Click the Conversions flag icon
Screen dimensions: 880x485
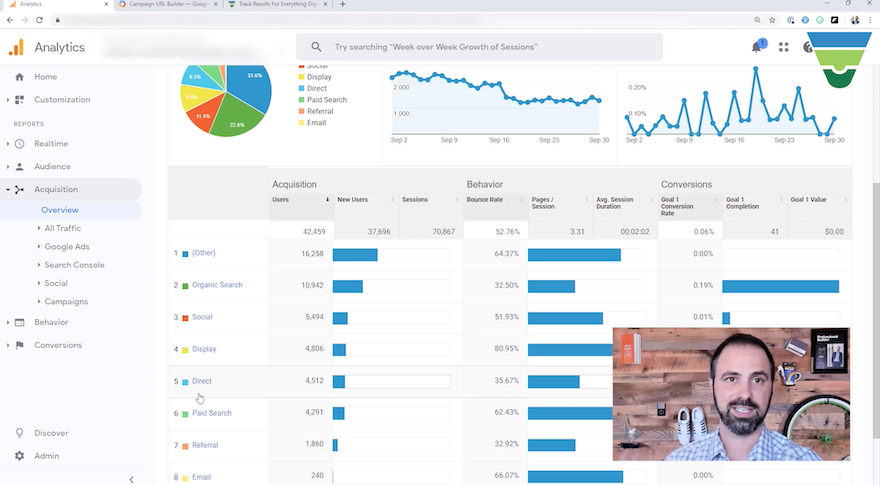click(20, 345)
